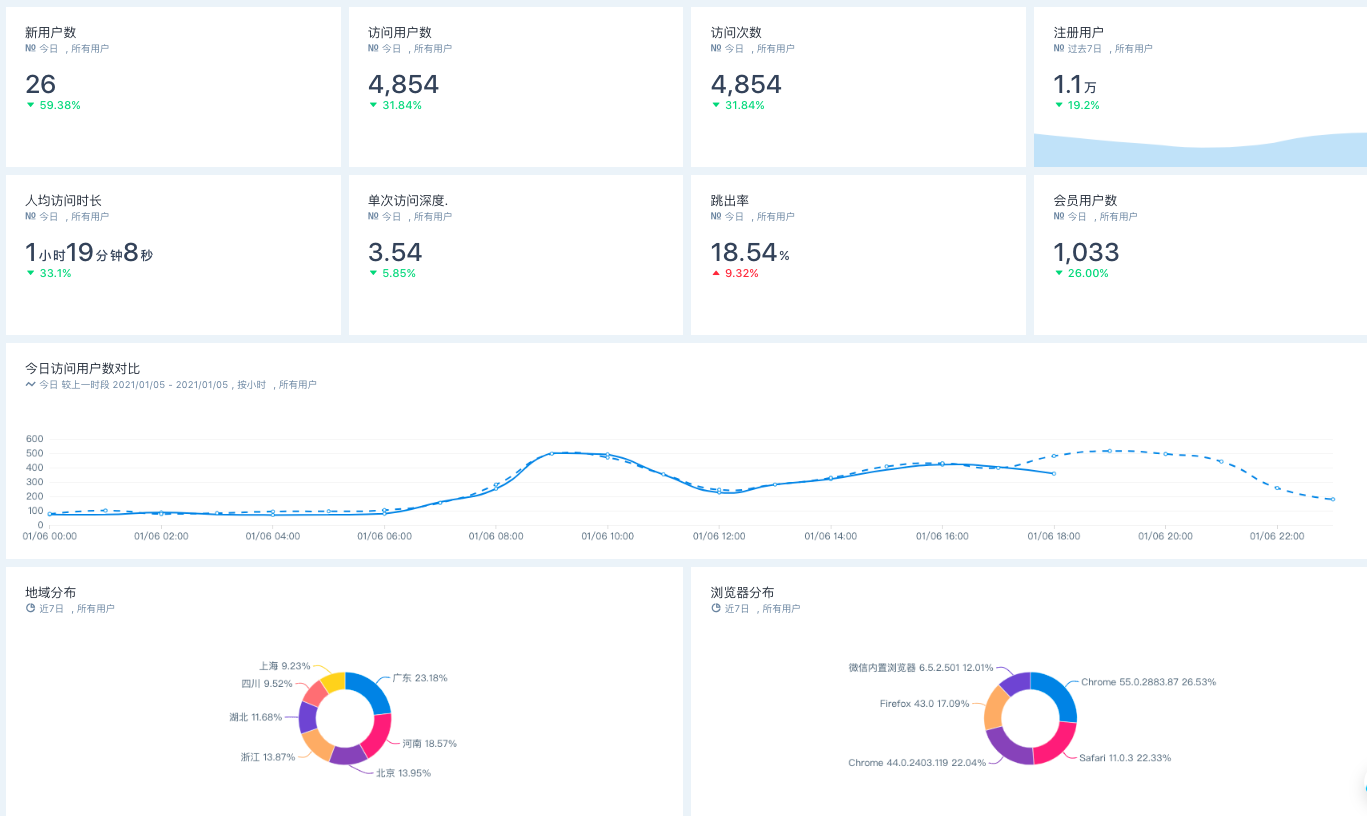Click the 上海 9.23% label
Viewport: 1367px width, 816px height.
click(x=285, y=666)
